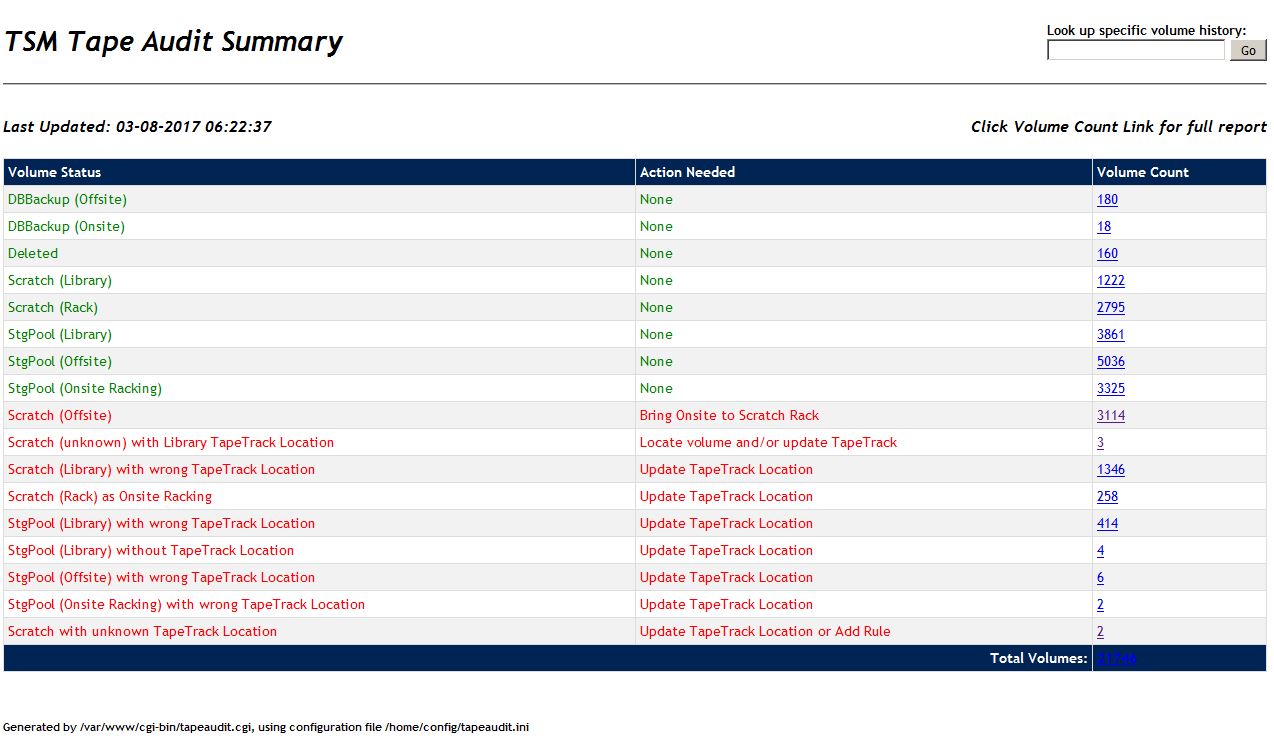Open the 1346 volume count link

(x=1111, y=470)
